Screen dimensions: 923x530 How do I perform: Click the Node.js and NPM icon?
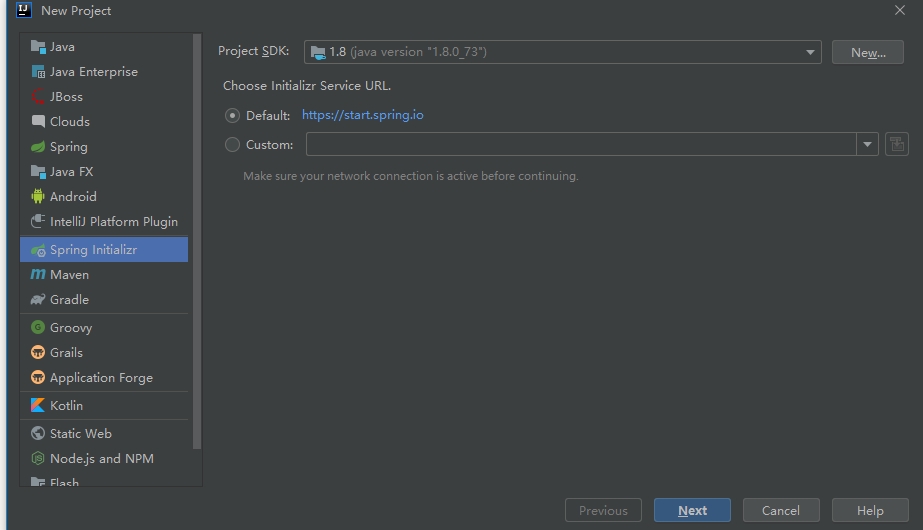click(x=38, y=459)
